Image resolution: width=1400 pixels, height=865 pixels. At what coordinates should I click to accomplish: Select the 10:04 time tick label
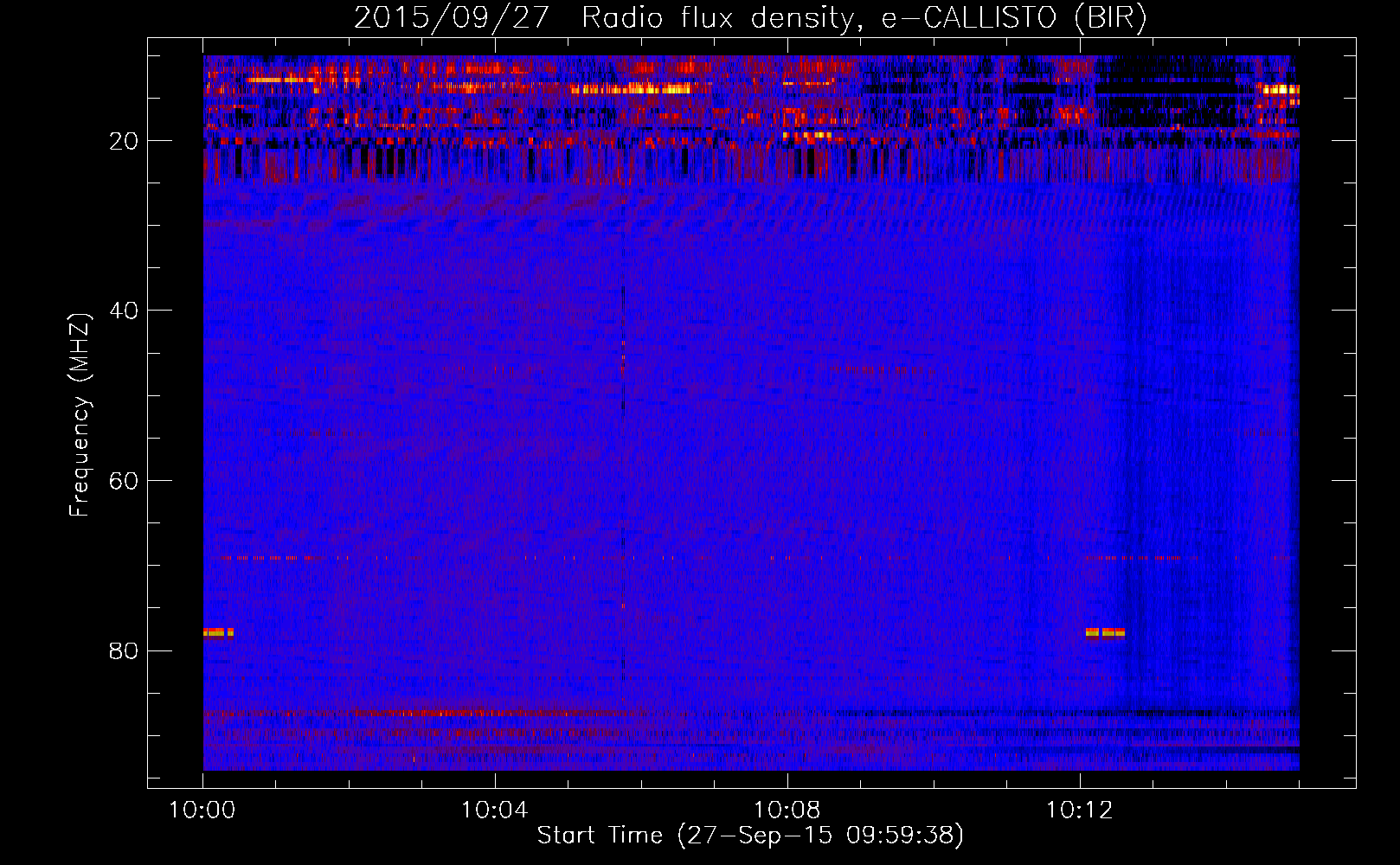[495, 811]
